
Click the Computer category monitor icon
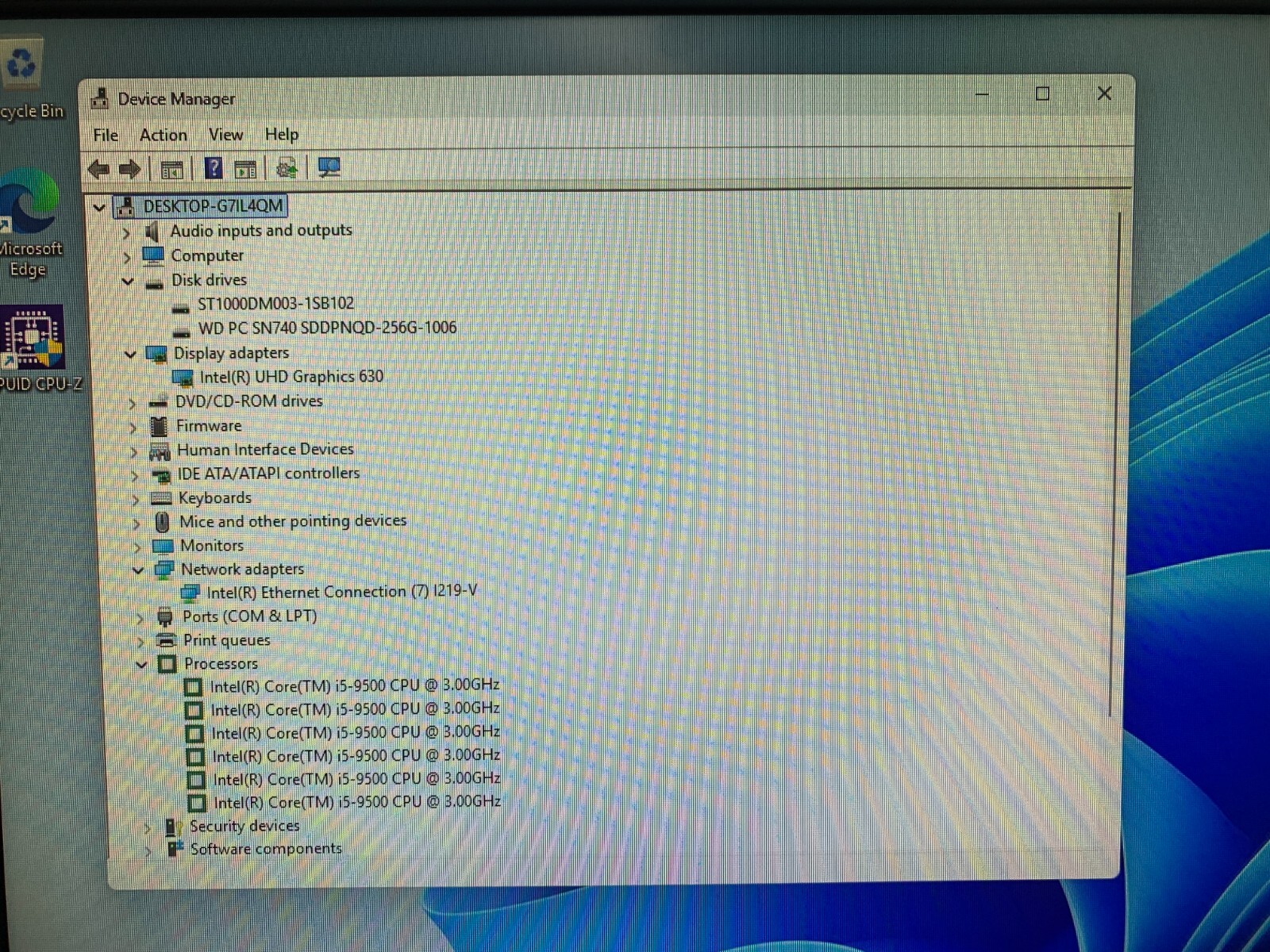coord(152,255)
